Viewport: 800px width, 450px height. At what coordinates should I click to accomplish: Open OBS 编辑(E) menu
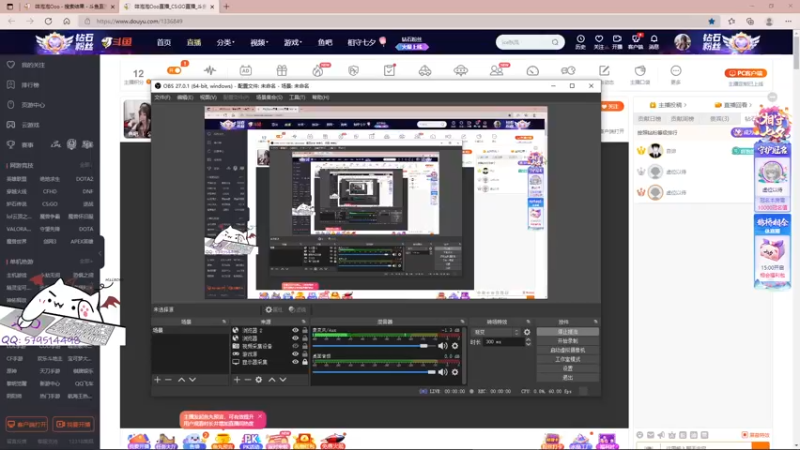tap(185, 97)
